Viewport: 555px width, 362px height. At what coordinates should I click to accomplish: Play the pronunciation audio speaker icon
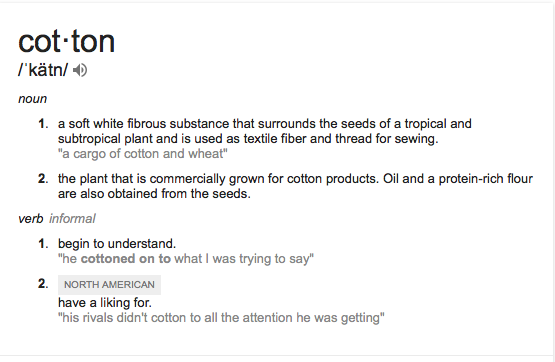click(x=80, y=70)
